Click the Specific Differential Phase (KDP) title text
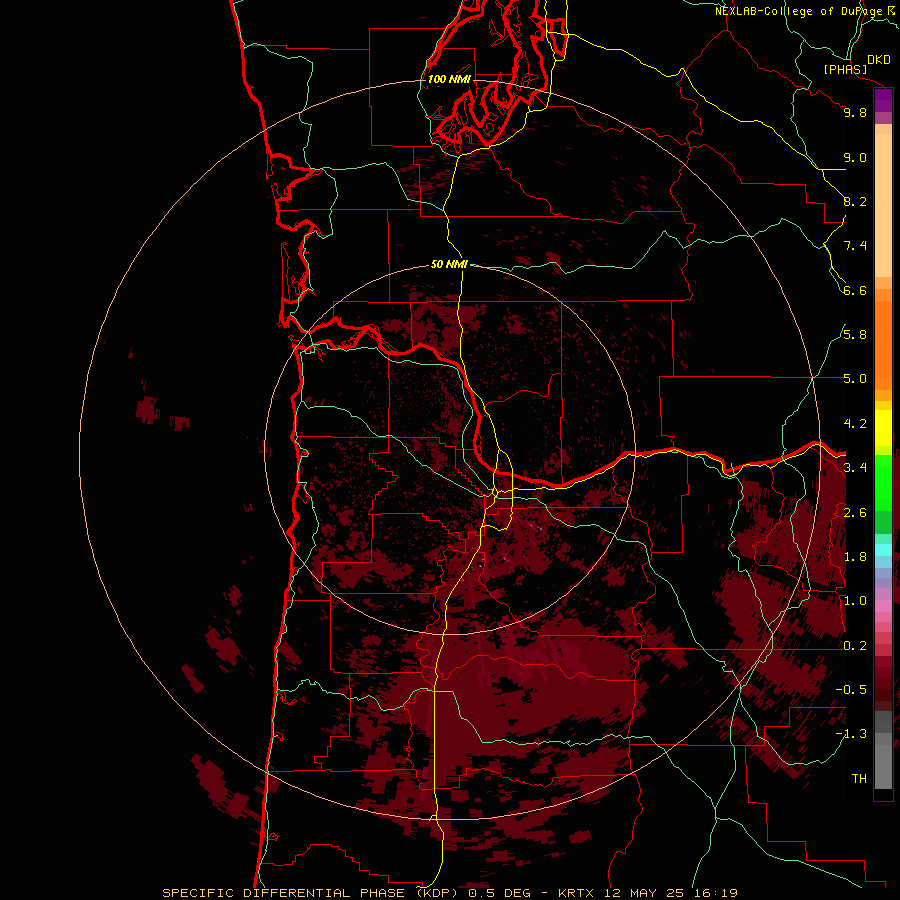 tap(312, 893)
